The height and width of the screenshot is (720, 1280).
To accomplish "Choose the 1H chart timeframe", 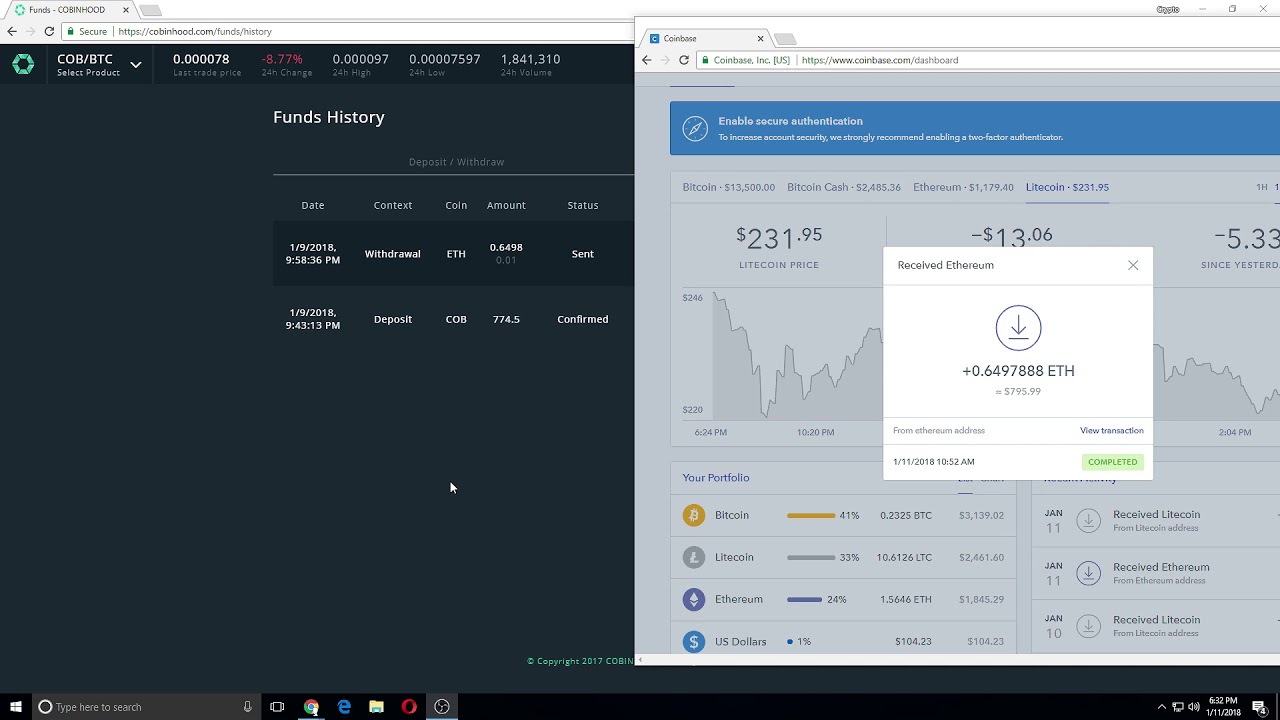I will click(1262, 187).
